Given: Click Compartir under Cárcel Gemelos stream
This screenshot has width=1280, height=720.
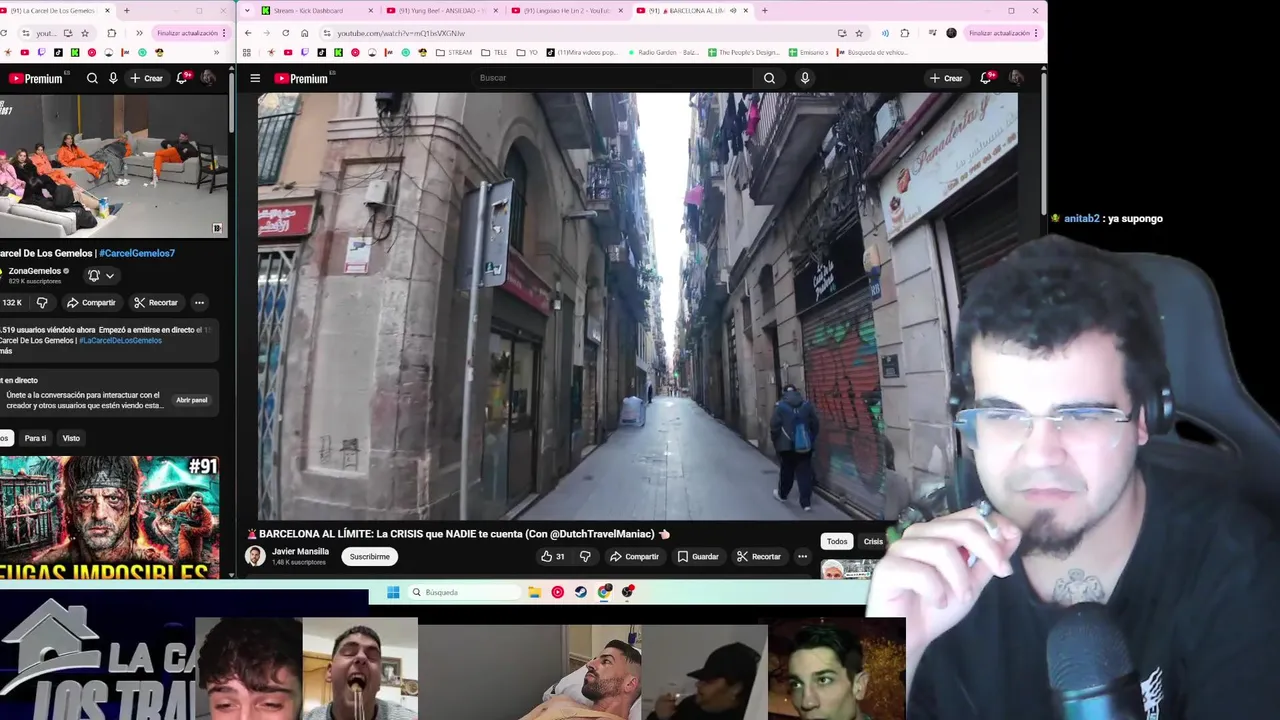Looking at the screenshot, I should point(91,302).
